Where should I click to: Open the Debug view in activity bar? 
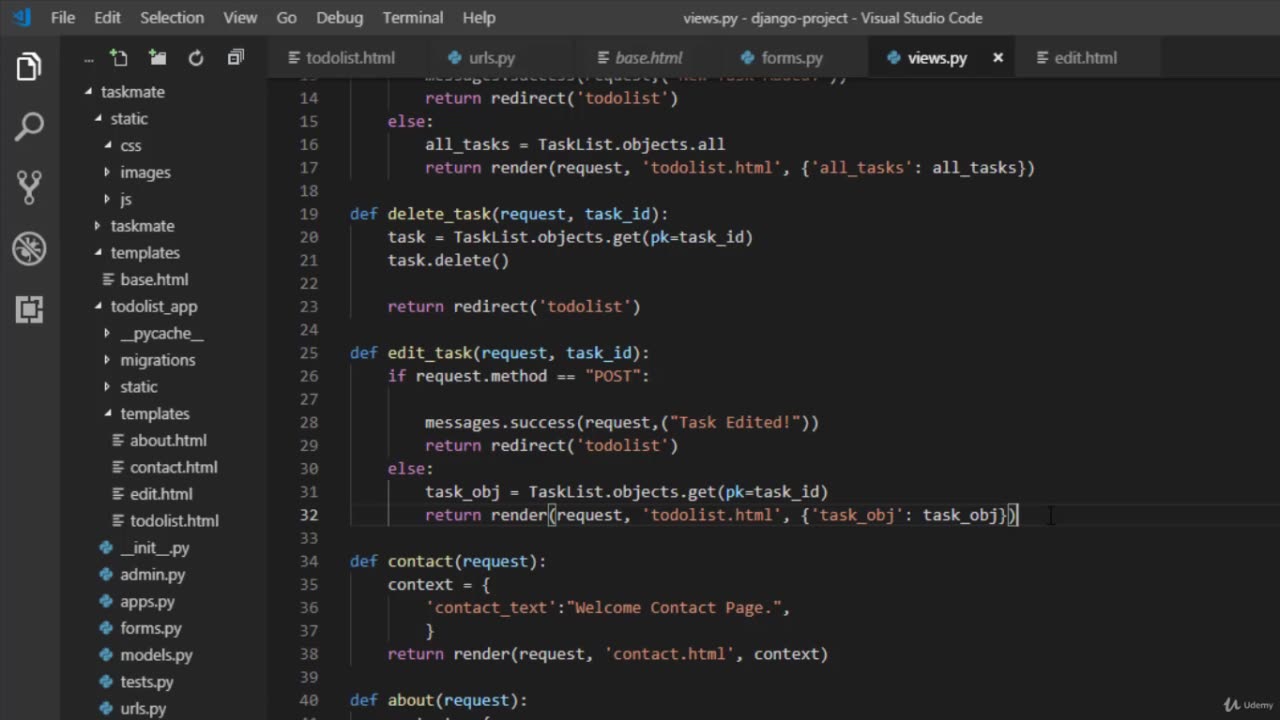(x=29, y=248)
